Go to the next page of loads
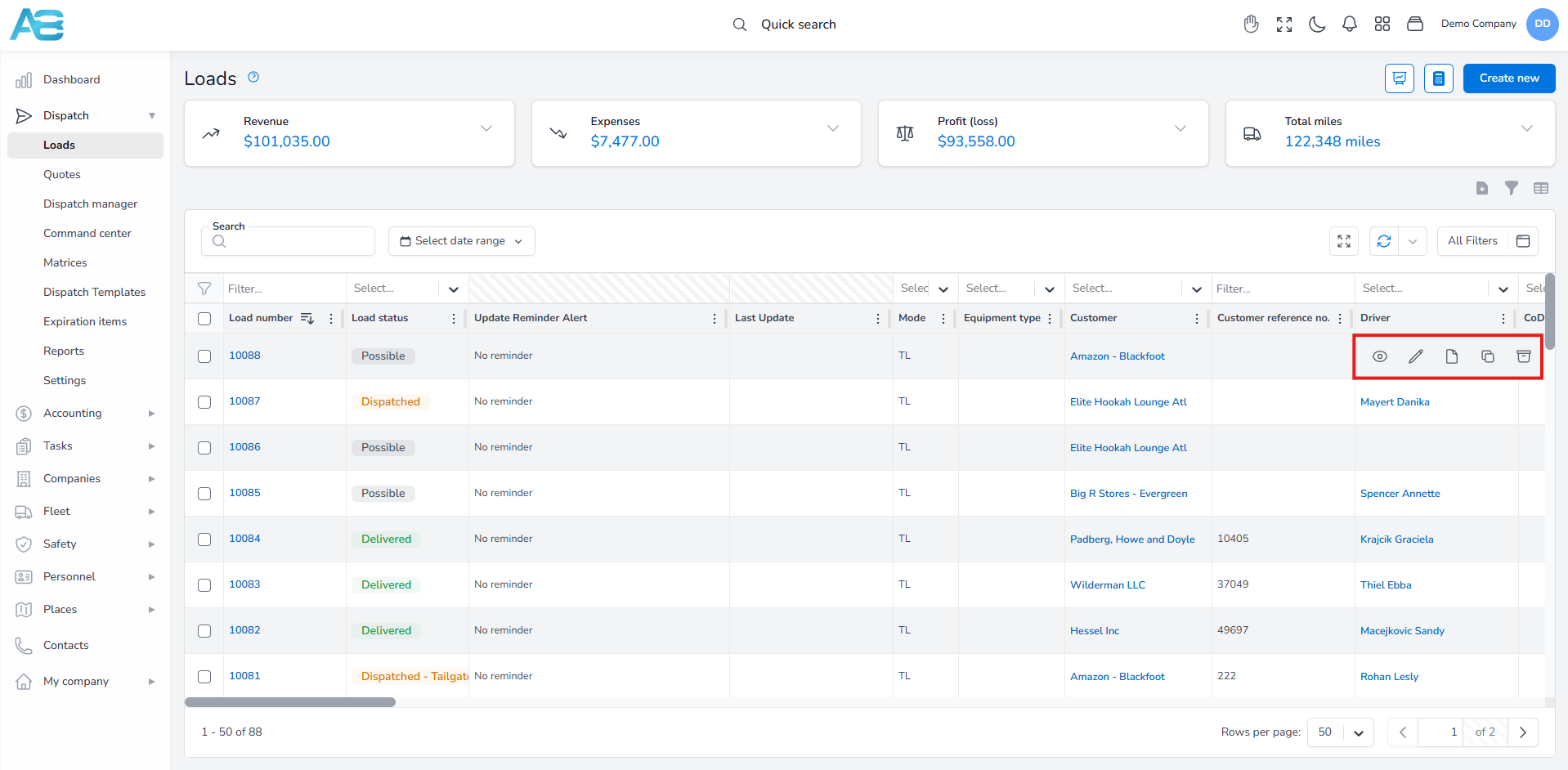1568x770 pixels. pos(1523,732)
